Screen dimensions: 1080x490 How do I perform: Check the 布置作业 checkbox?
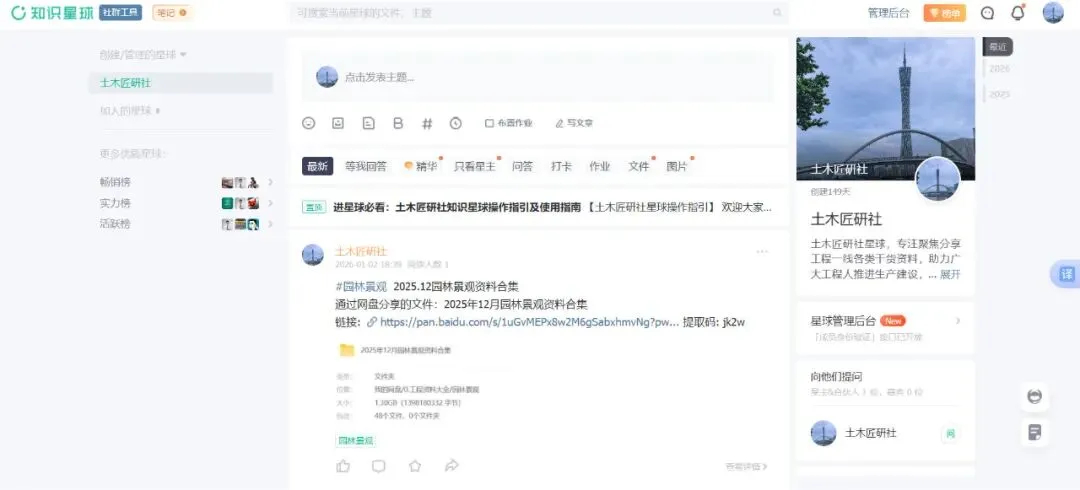tap(489, 123)
